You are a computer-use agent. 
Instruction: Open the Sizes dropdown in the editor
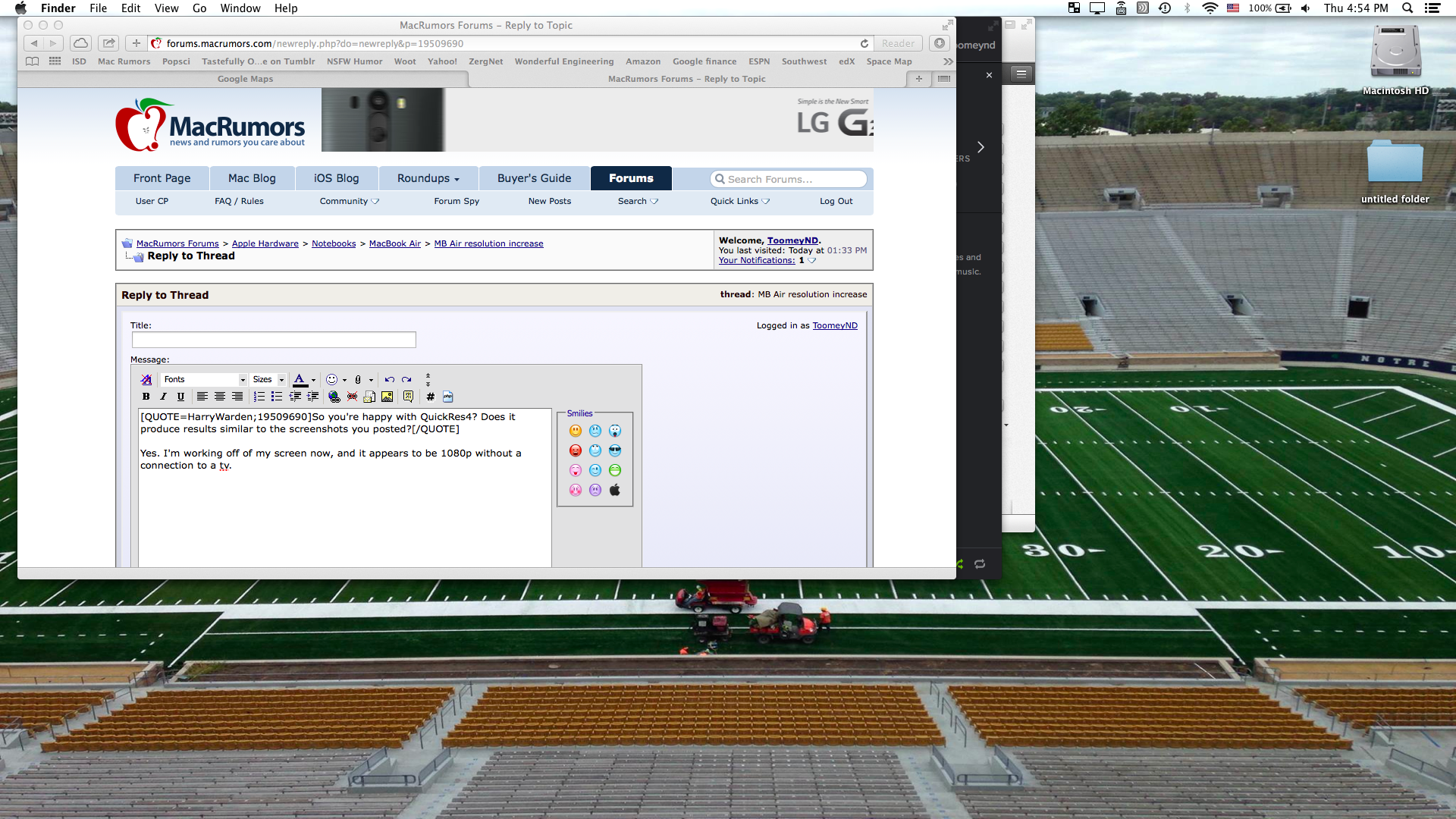click(268, 379)
